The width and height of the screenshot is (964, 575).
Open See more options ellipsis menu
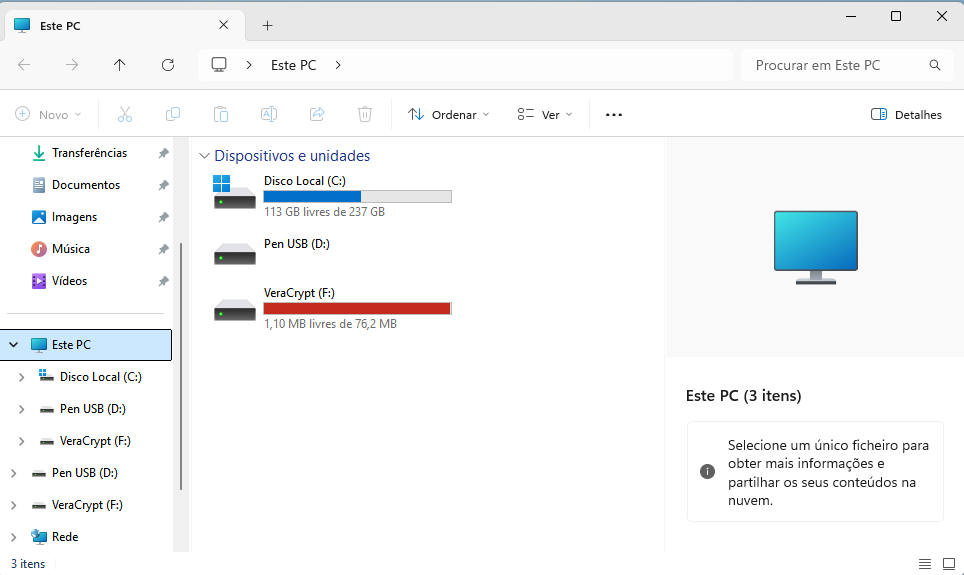(x=614, y=115)
